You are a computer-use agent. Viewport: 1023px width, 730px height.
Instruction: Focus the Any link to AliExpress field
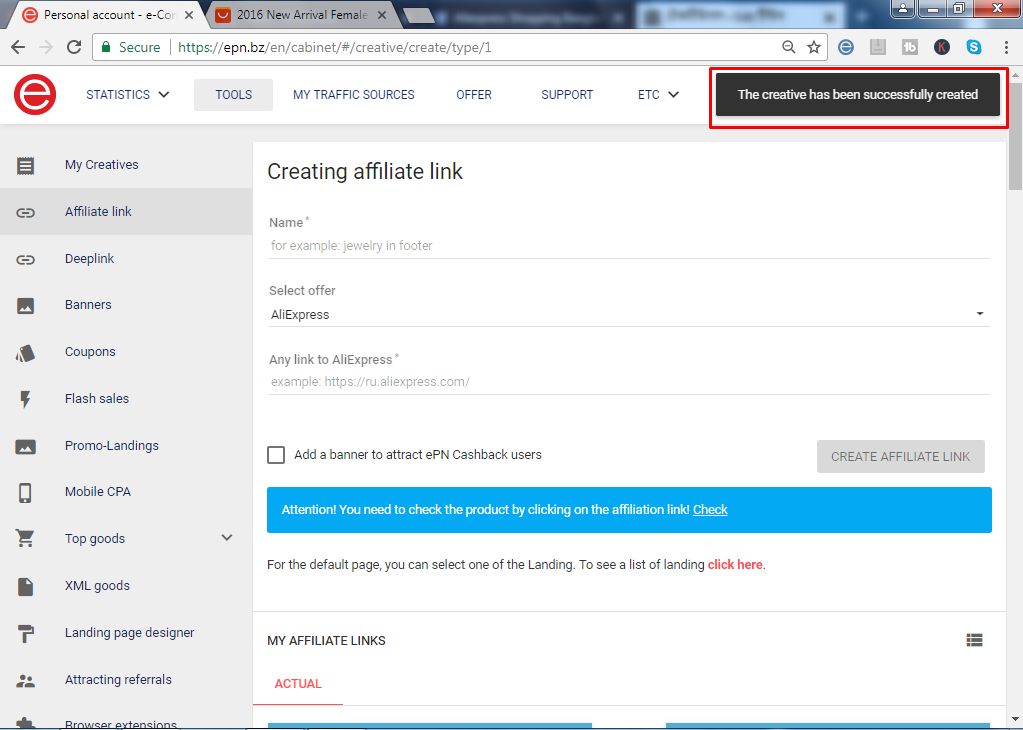pos(629,382)
